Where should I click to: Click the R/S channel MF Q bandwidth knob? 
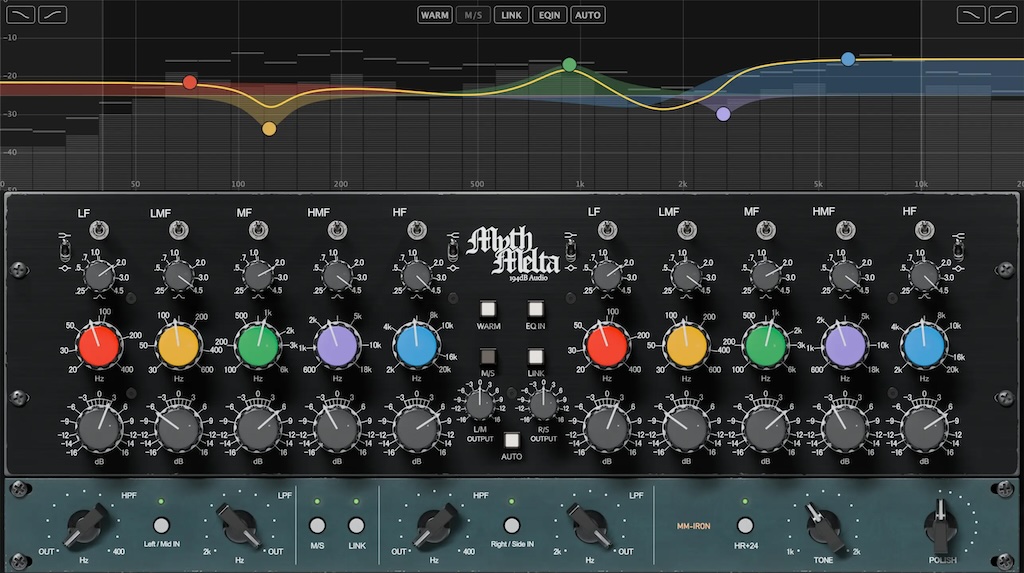(766, 276)
